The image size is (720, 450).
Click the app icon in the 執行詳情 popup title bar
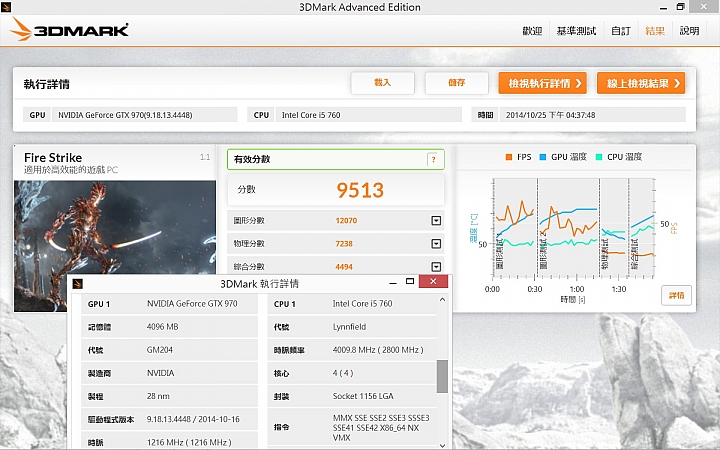(78, 283)
